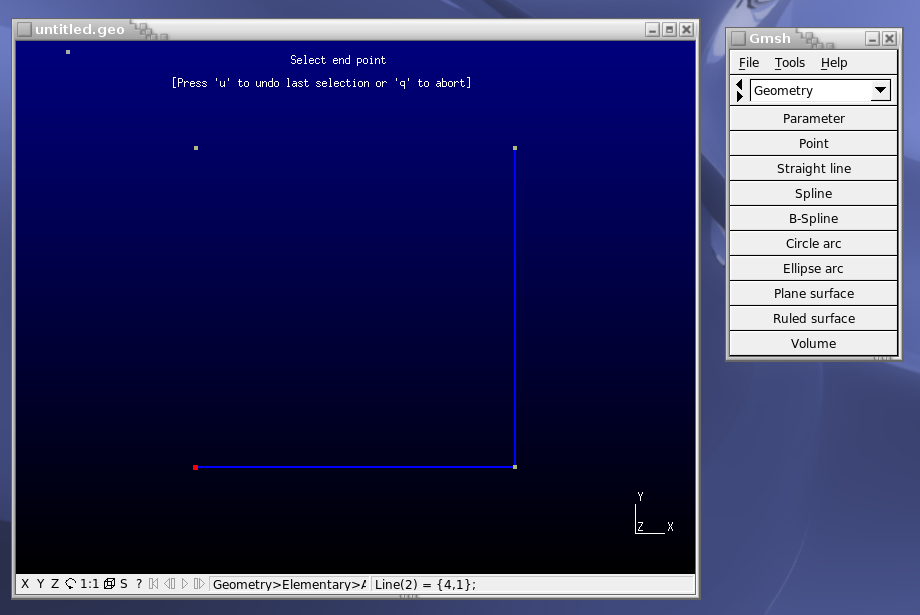Open the Help menu
The image size is (920, 615).
[x=833, y=63]
